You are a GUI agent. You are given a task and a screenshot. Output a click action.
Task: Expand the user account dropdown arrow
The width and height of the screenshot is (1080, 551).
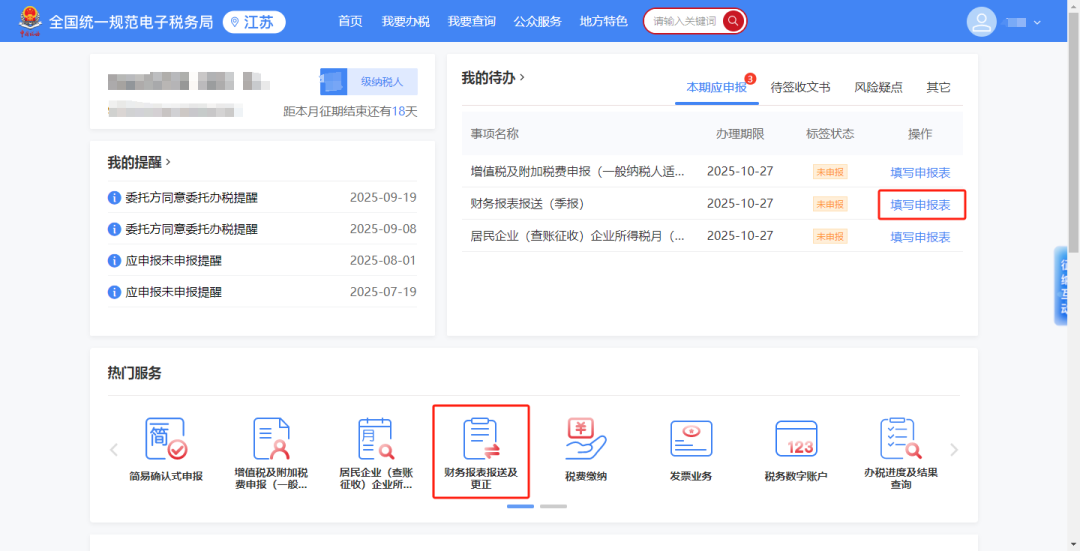pos(1037,23)
